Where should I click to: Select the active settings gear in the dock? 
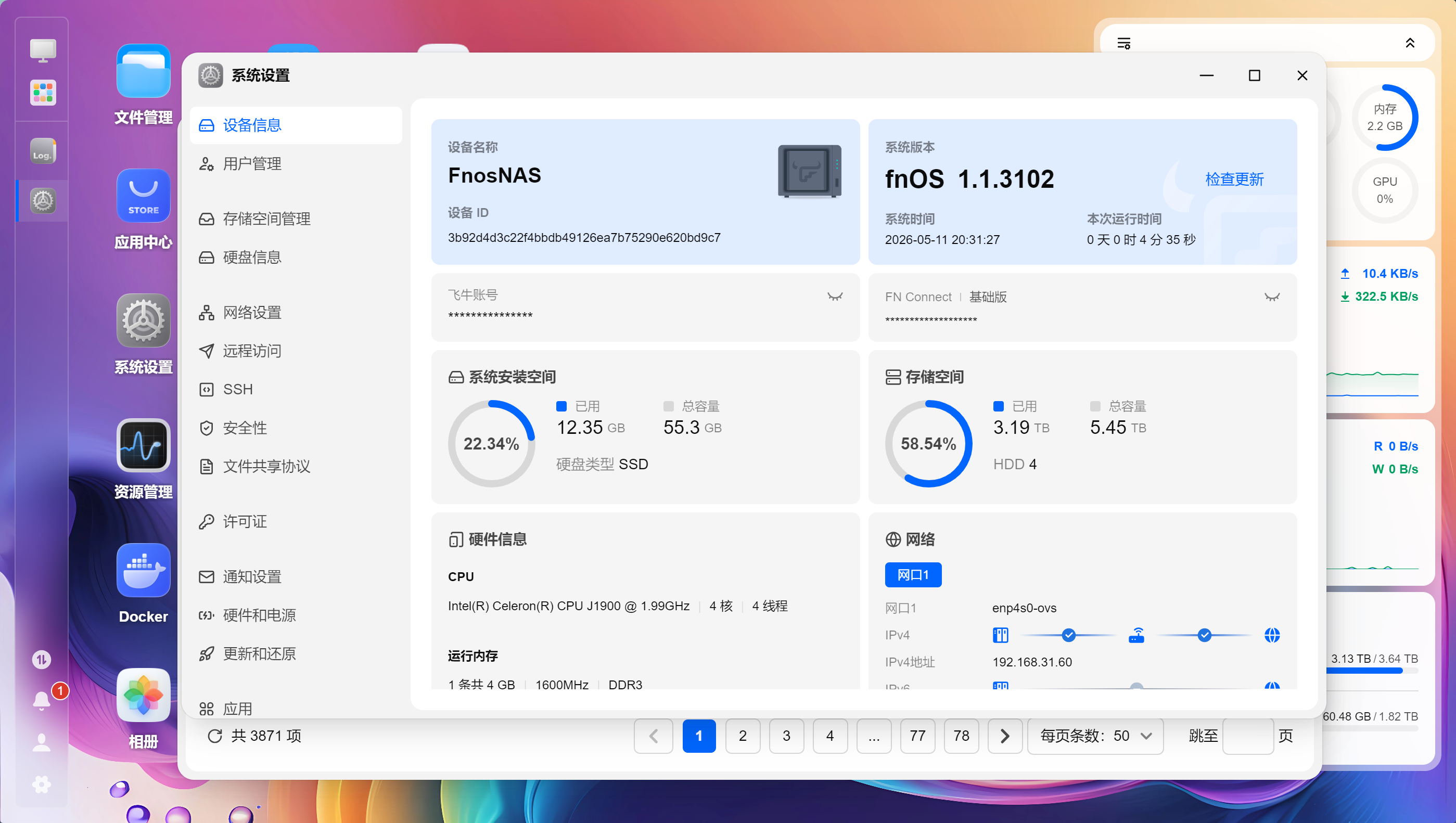(42, 201)
